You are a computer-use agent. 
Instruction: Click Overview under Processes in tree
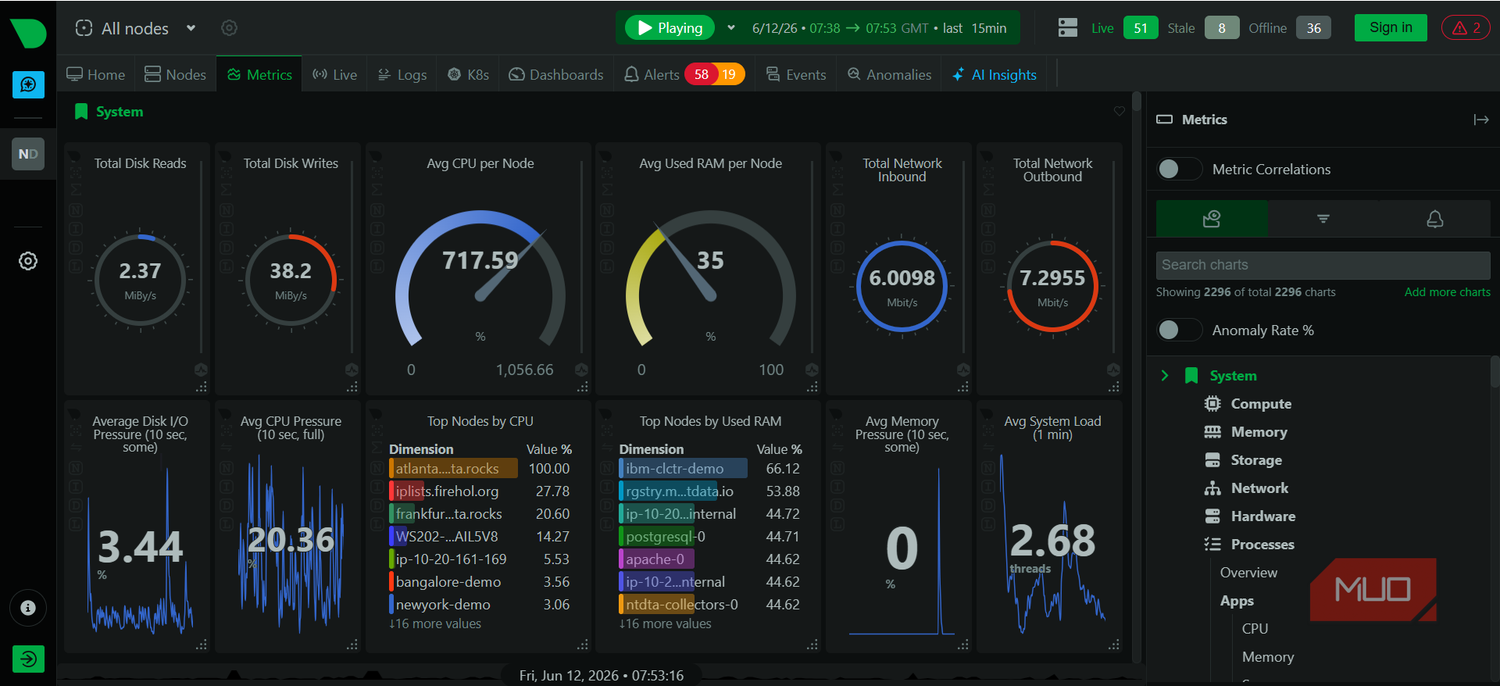pyautogui.click(x=1249, y=573)
